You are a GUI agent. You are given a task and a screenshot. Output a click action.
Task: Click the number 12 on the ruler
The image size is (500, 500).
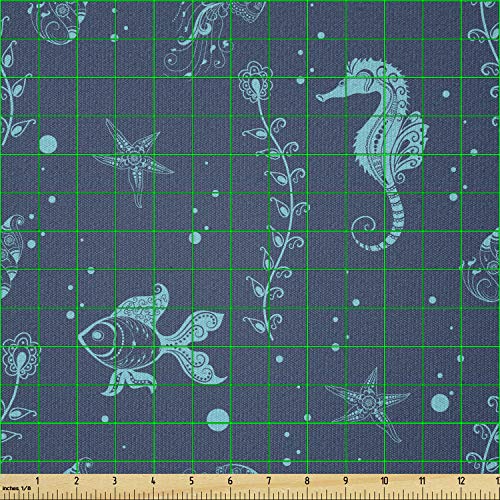[461, 481]
